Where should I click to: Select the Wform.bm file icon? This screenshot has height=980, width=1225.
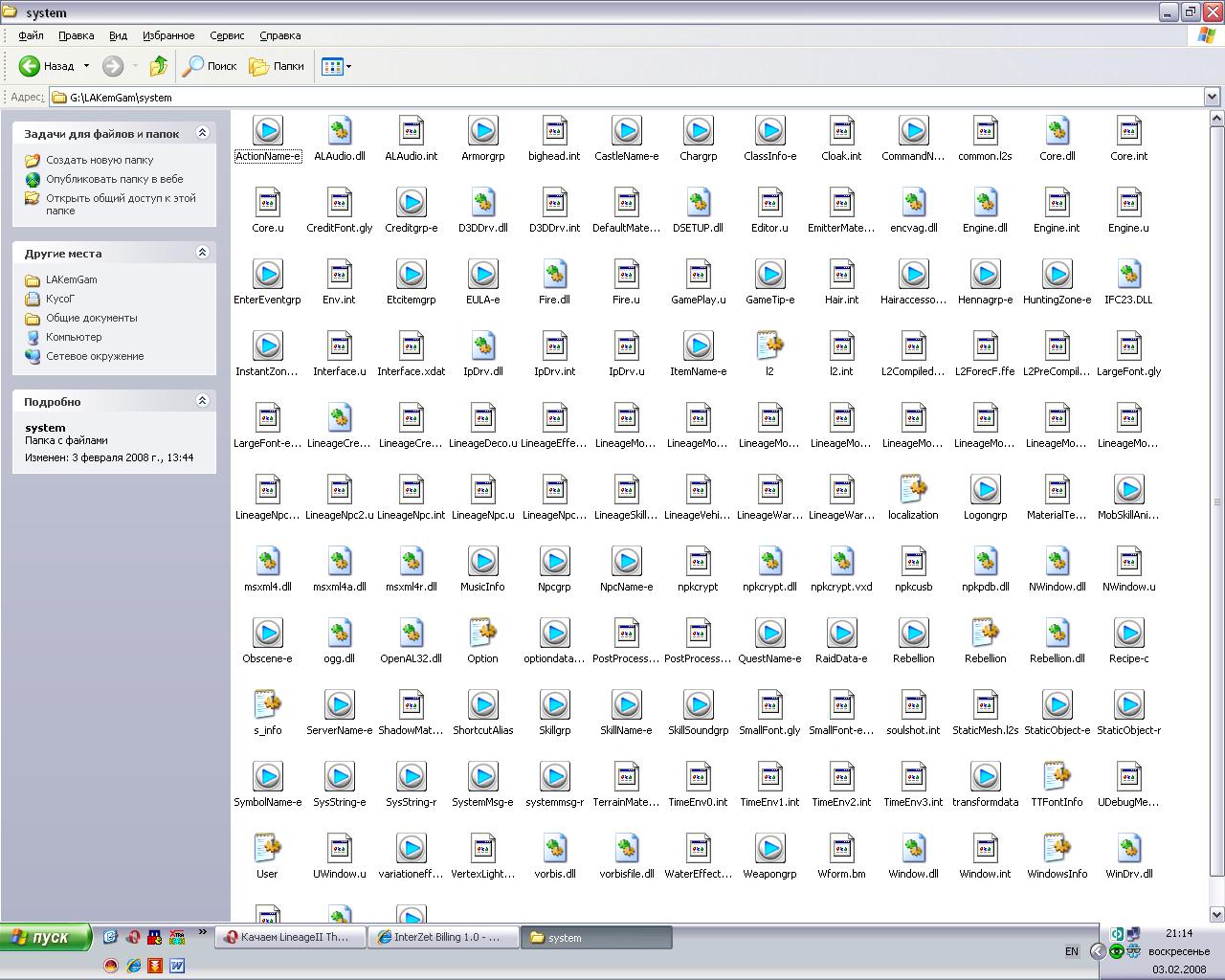(842, 848)
